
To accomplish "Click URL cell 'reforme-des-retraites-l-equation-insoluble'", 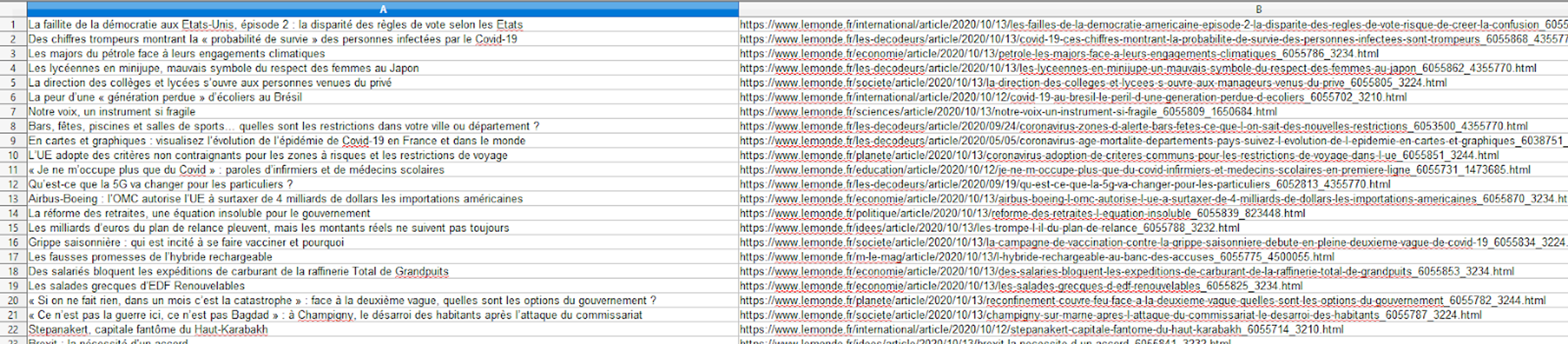I will click(1154, 213).
